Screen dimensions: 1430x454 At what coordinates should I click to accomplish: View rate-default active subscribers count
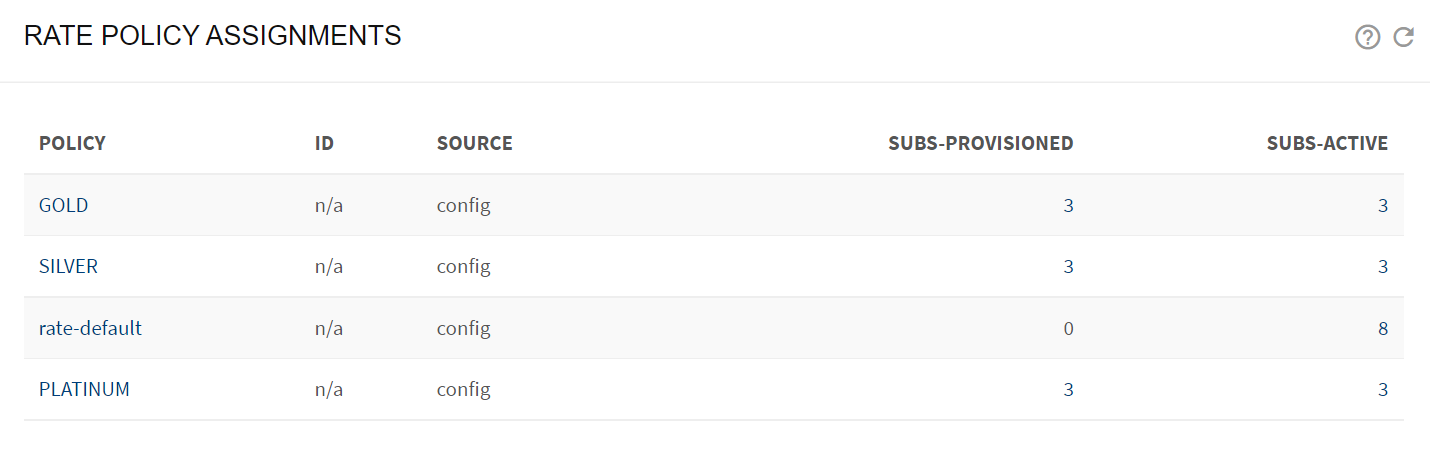1383,328
